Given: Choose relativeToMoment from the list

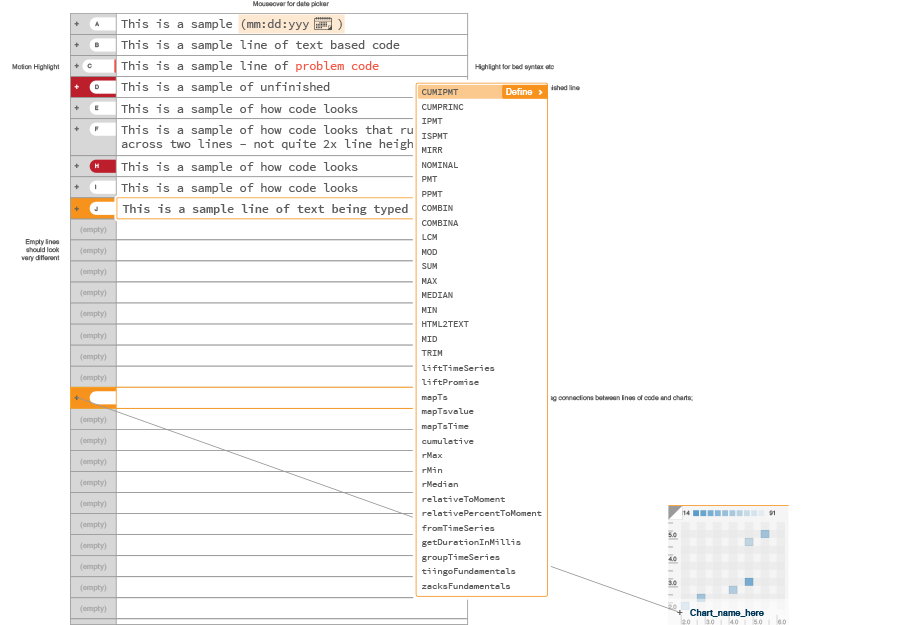Looking at the screenshot, I should 463,499.
